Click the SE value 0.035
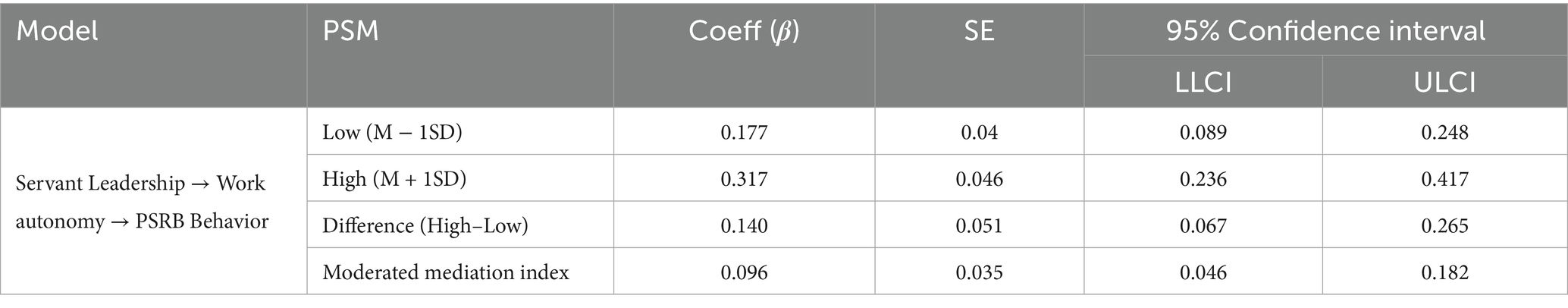 tap(979, 272)
